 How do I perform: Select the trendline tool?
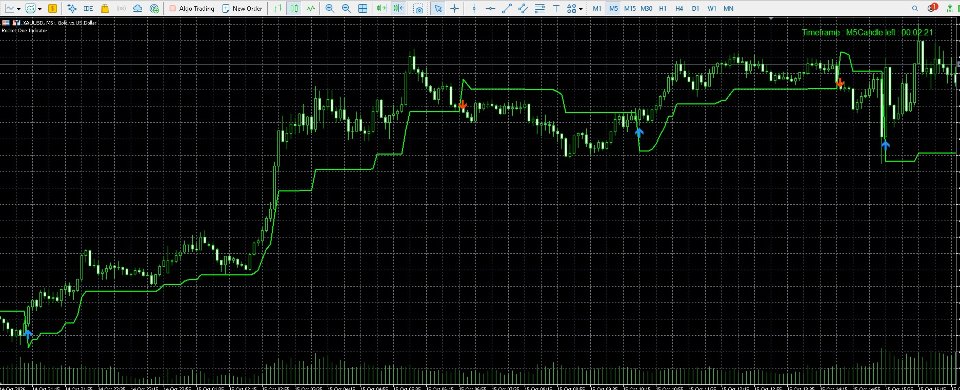[507, 9]
